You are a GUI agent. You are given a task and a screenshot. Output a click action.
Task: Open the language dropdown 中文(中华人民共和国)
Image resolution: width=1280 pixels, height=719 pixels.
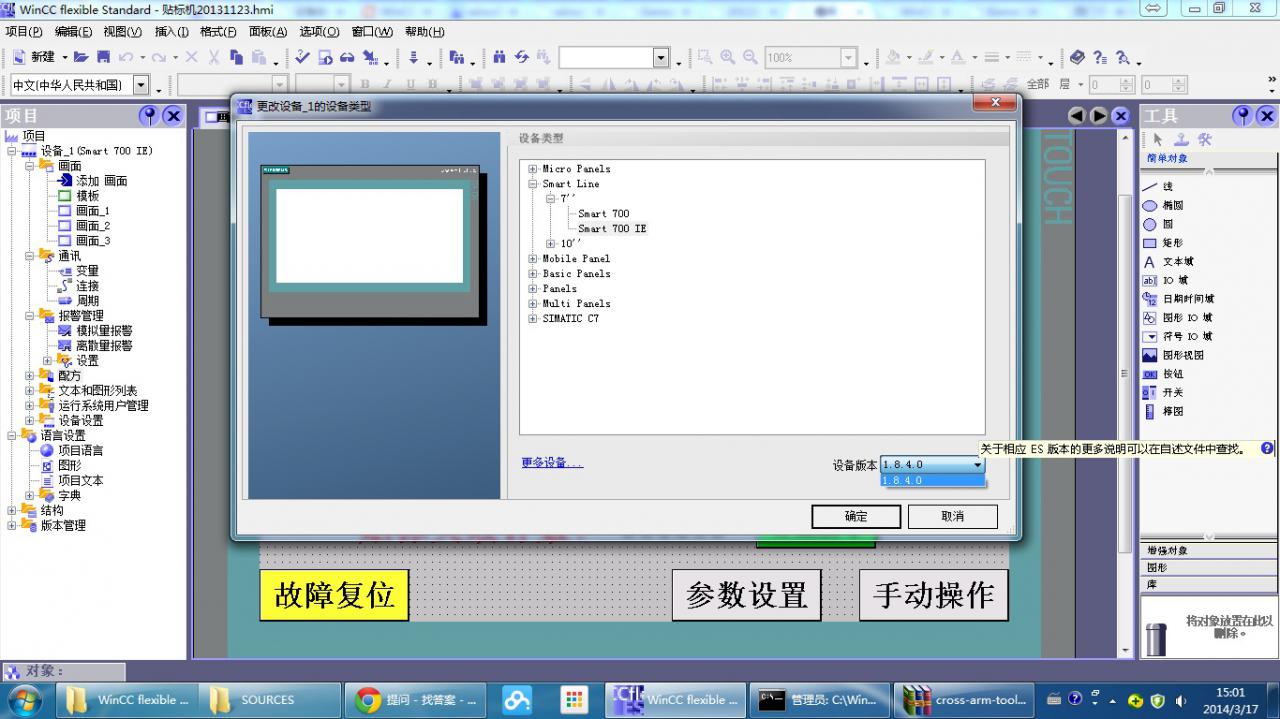(140, 86)
